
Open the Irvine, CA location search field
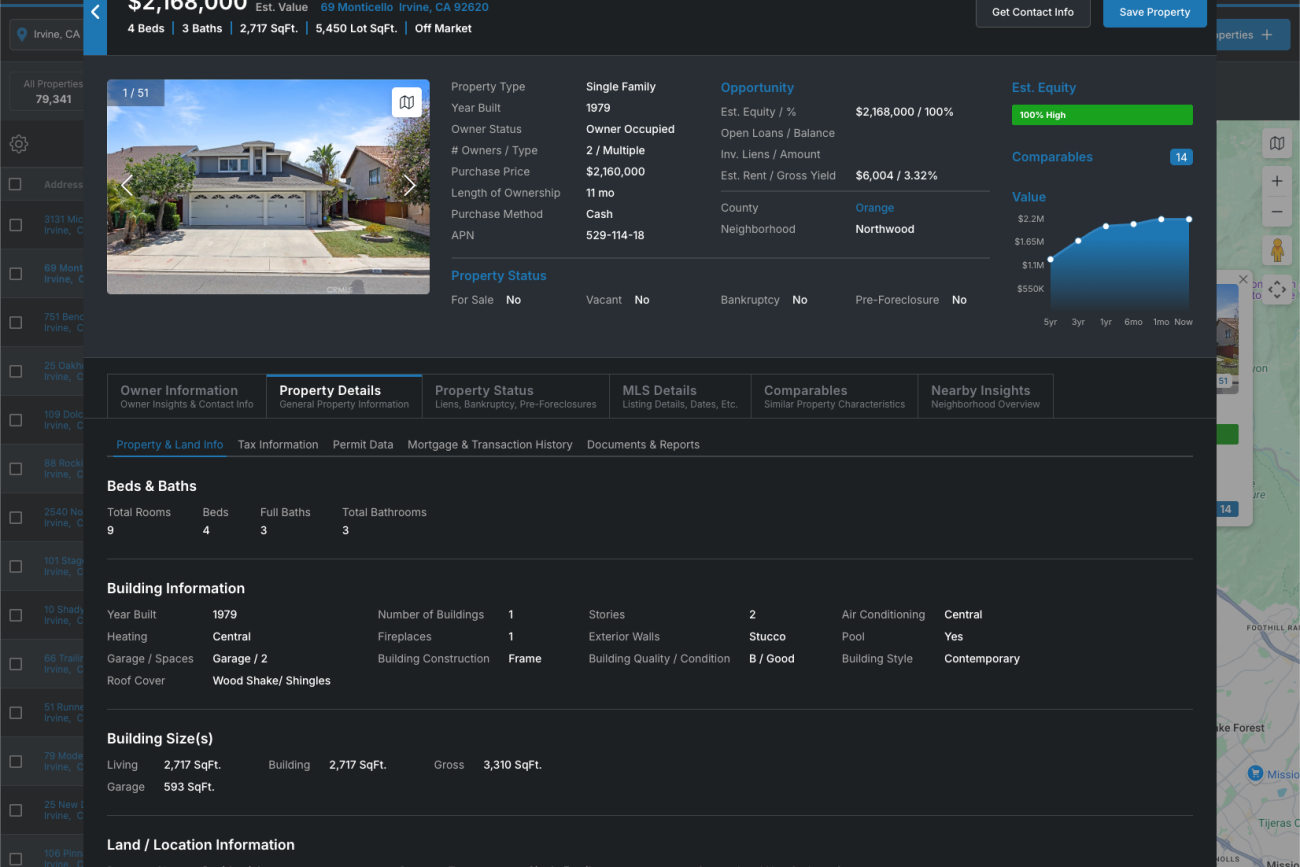point(47,35)
